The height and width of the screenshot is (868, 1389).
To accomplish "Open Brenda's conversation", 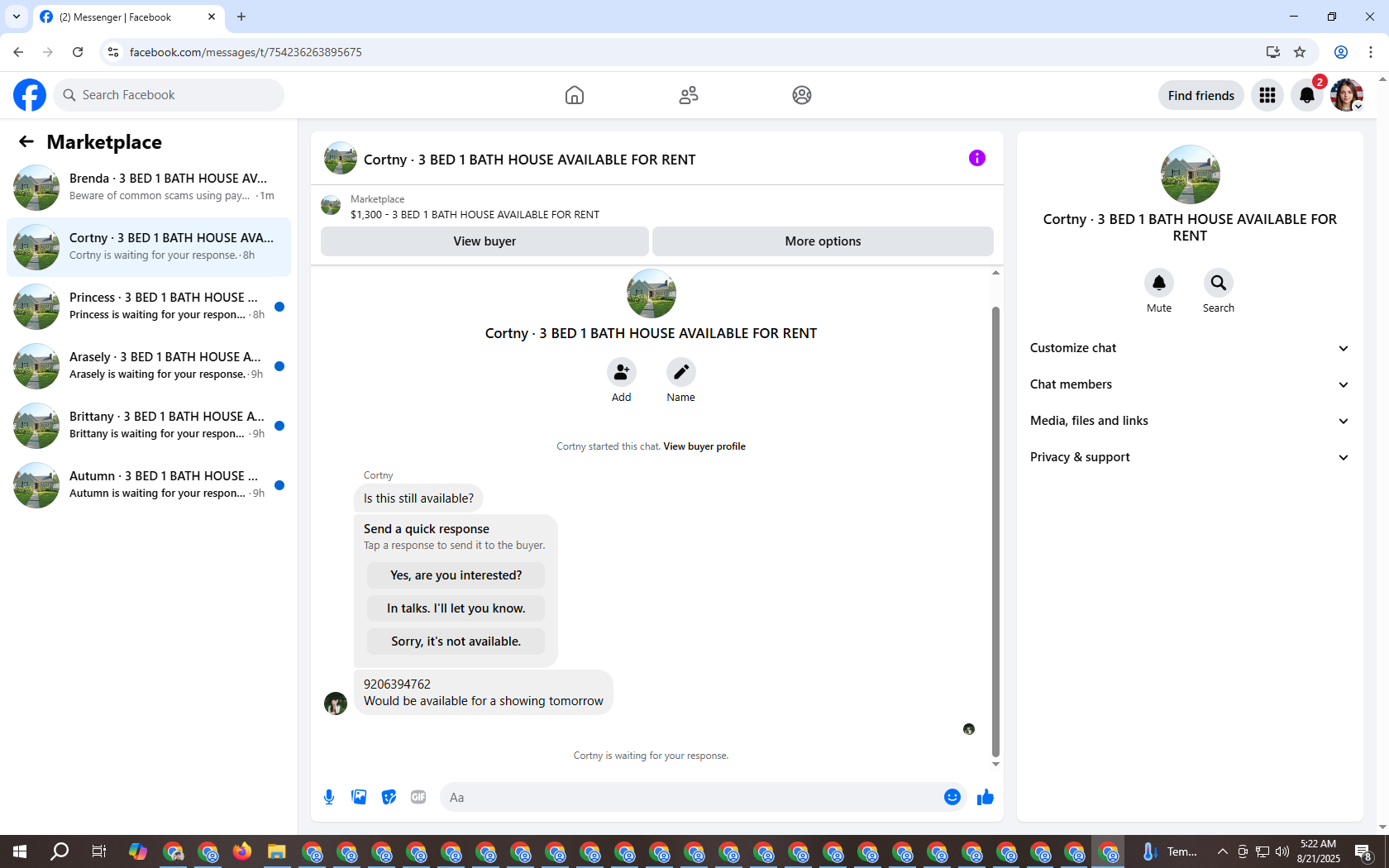I will coord(149,188).
